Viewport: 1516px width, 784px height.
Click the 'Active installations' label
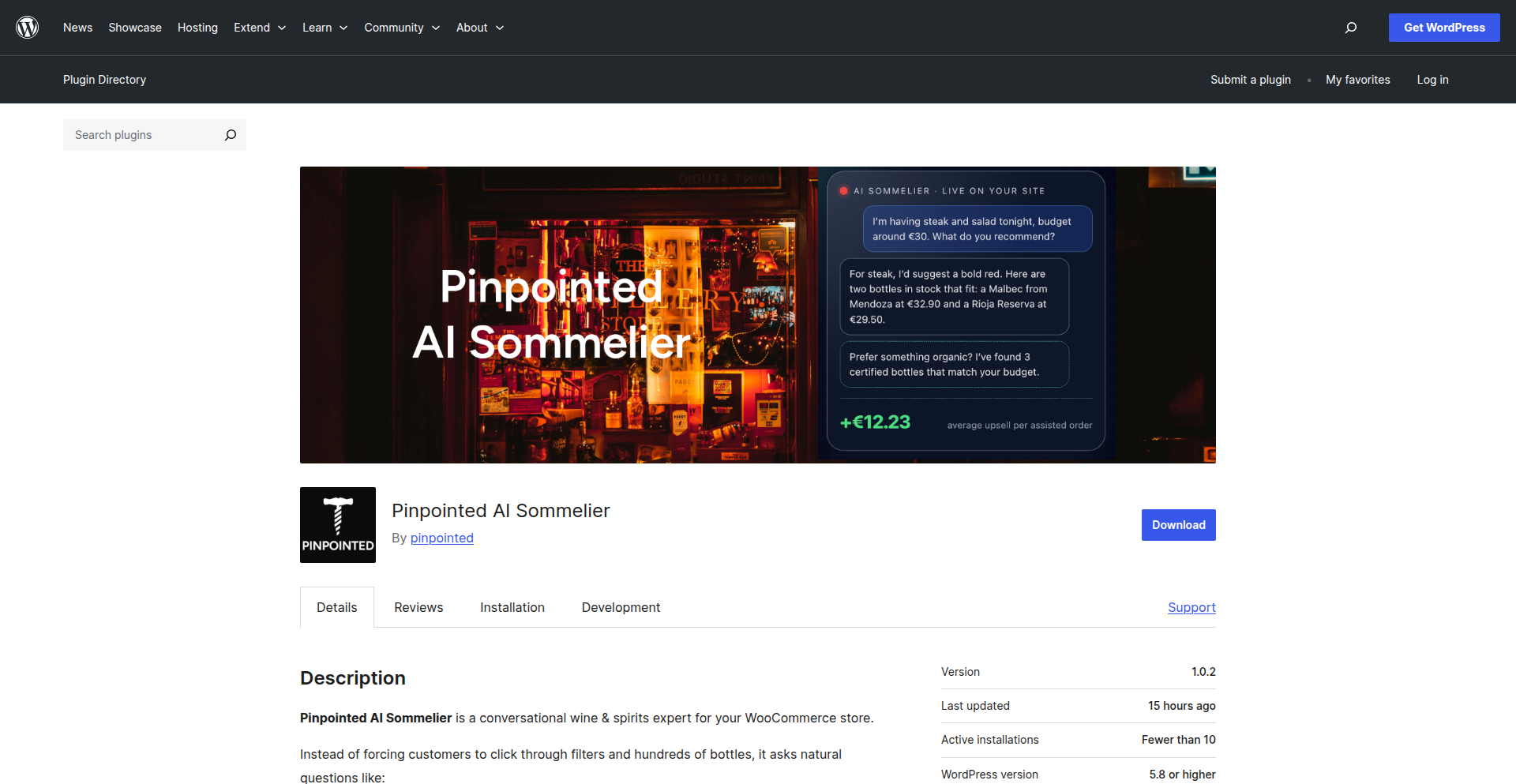990,740
